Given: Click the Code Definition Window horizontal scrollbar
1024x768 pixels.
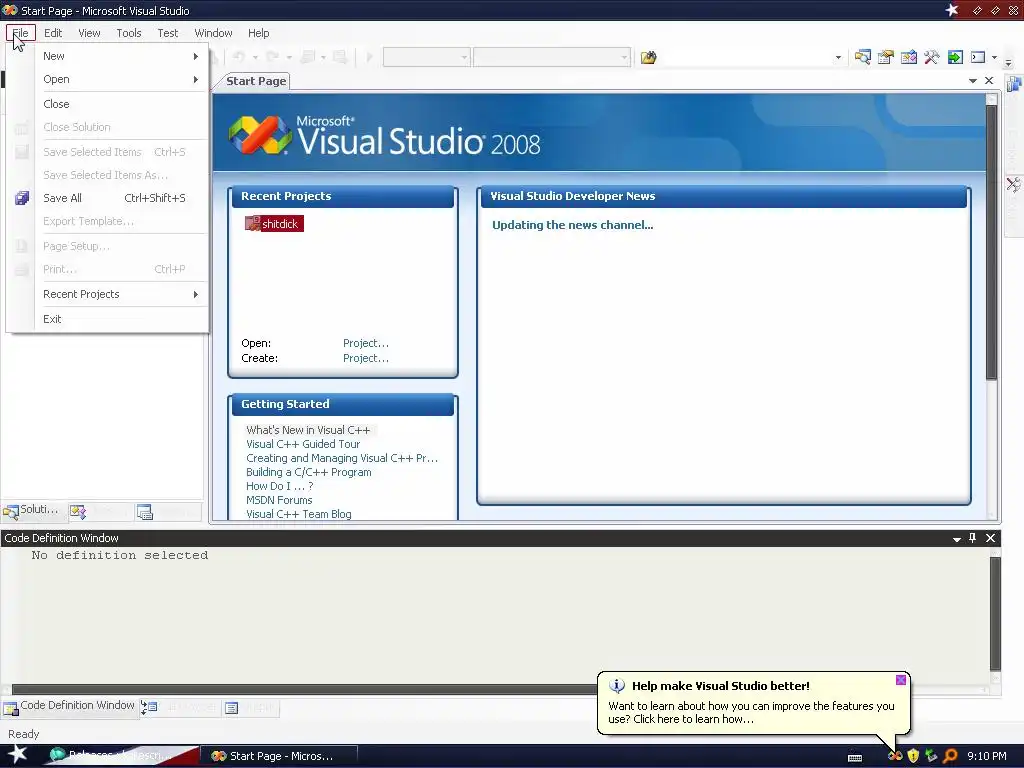Looking at the screenshot, I should [304, 689].
